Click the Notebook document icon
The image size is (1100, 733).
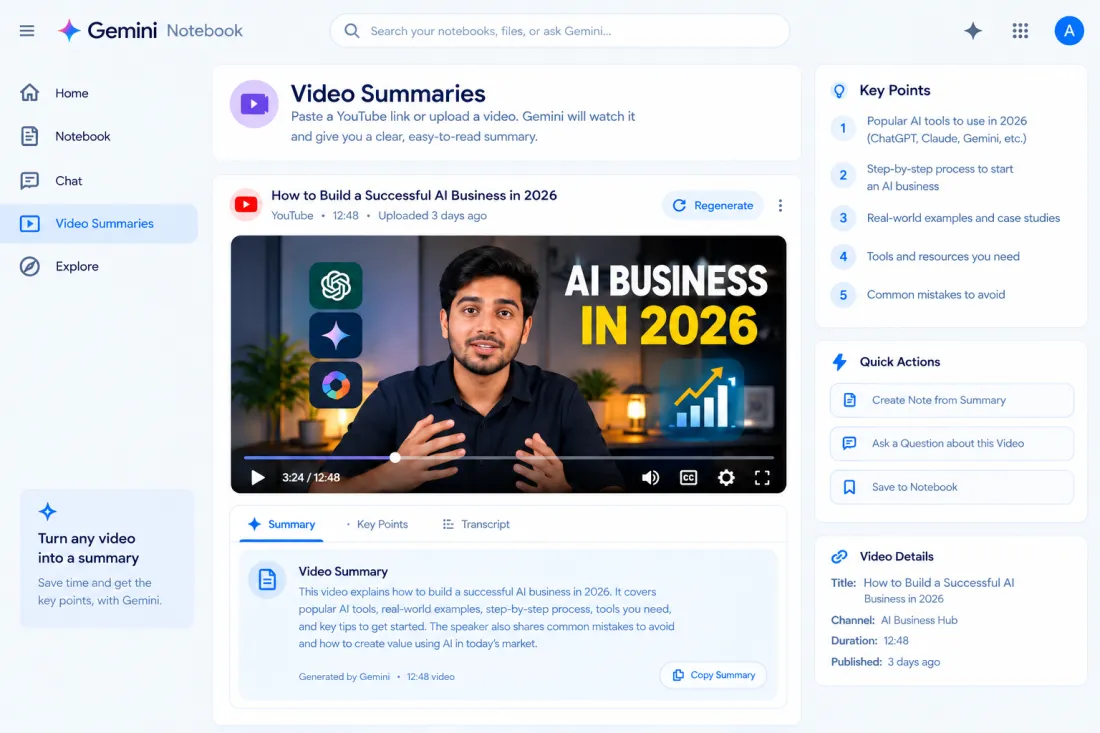click(x=29, y=136)
